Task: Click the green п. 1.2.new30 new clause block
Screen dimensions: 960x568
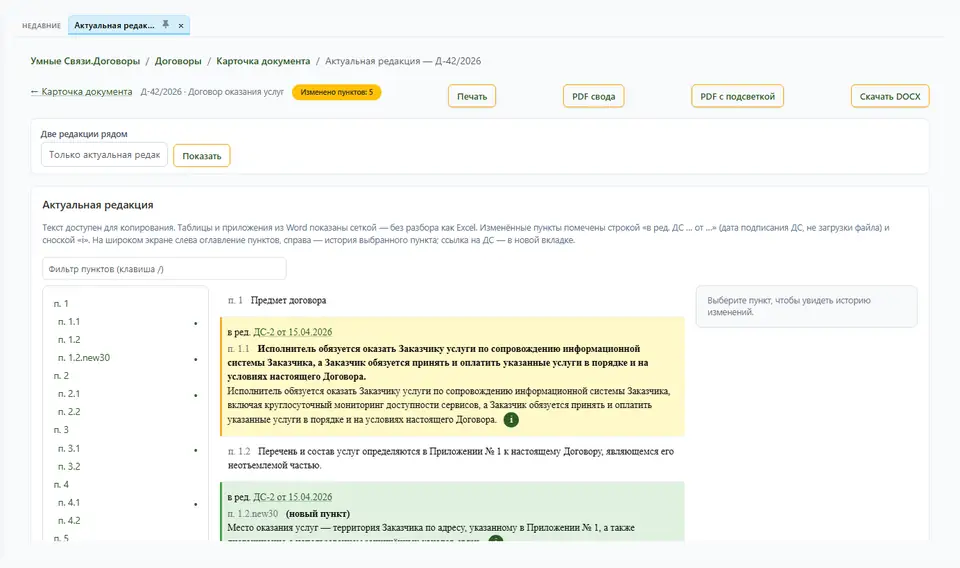Action: click(x=452, y=511)
